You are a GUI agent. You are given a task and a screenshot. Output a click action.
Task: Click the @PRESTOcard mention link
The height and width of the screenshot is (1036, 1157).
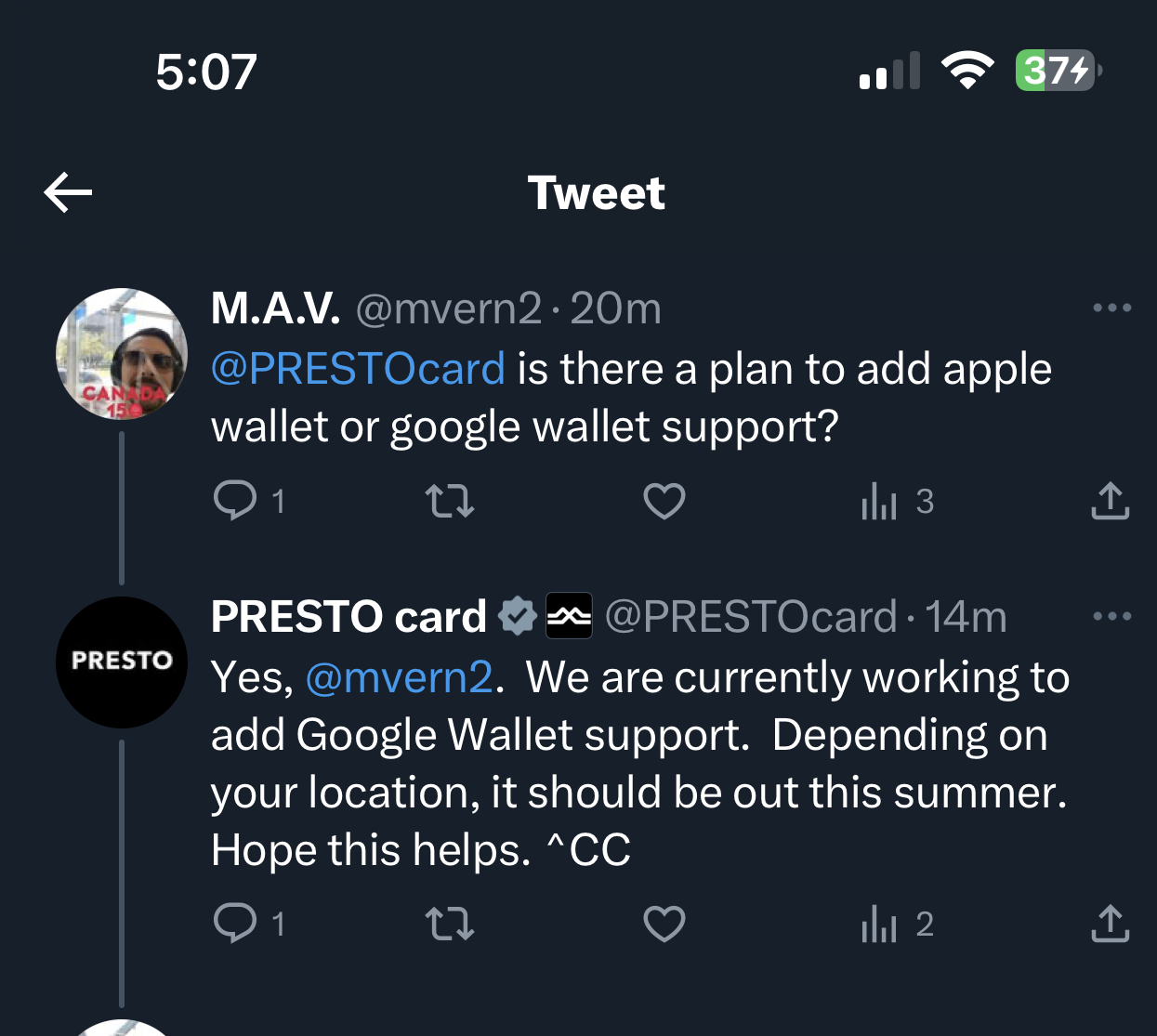pyautogui.click(x=358, y=369)
